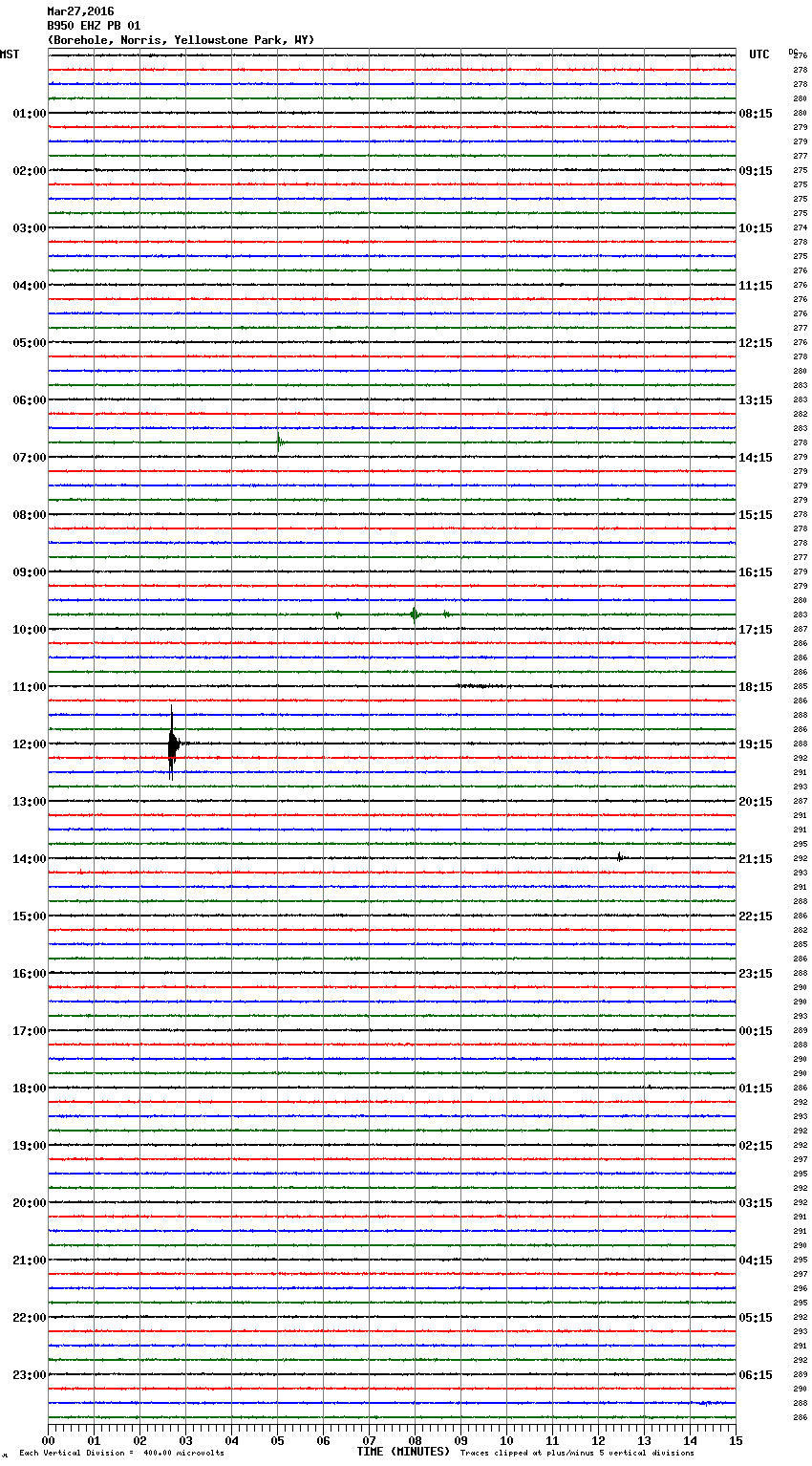Click the green spike event above the 07:00 trace

(279, 442)
